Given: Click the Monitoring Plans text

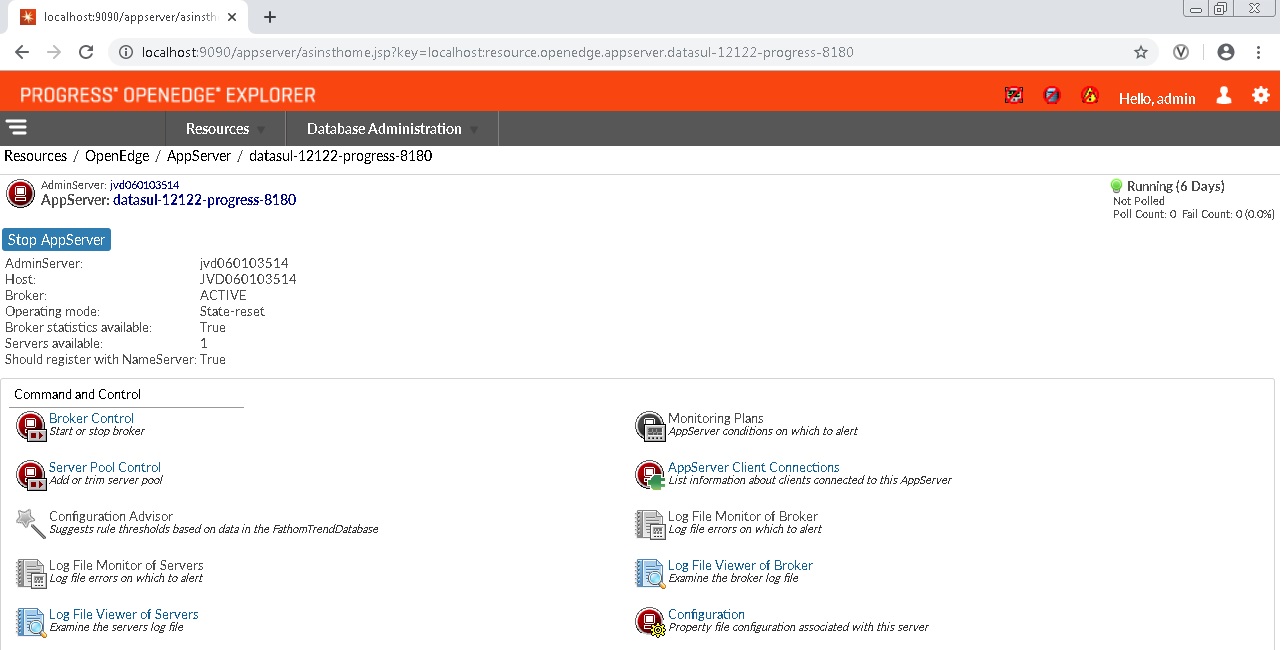Looking at the screenshot, I should (x=716, y=418).
